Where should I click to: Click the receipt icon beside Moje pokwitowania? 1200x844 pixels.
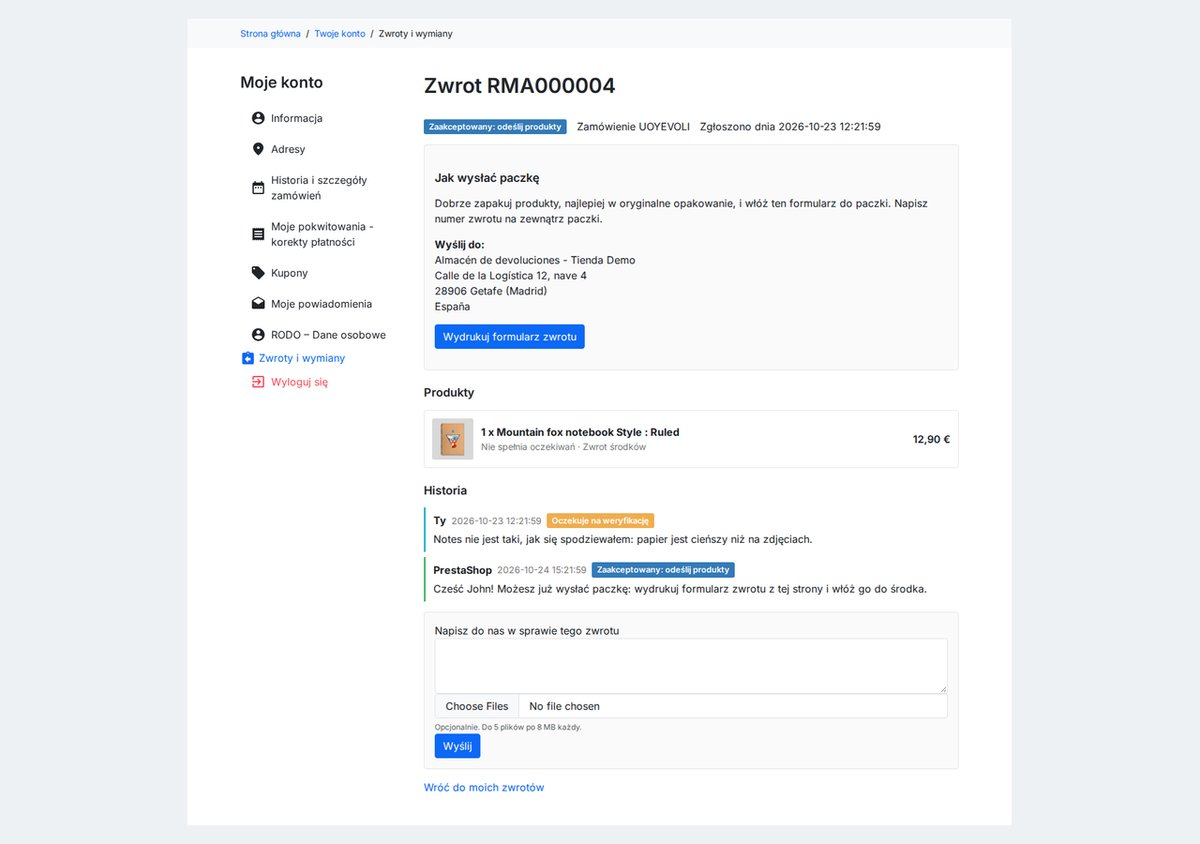click(x=258, y=234)
